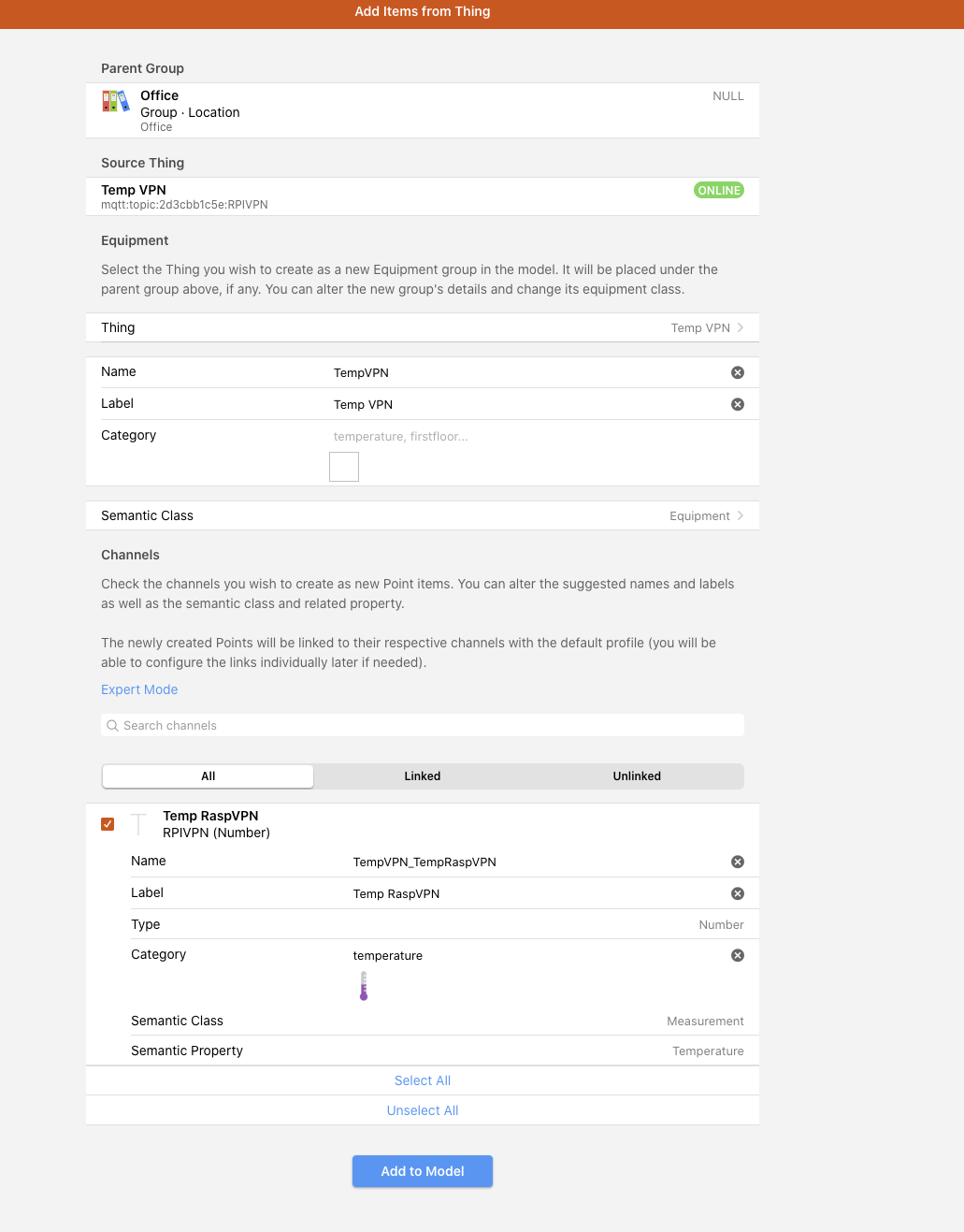Clear the equipment Label Temp VPN
The image size is (964, 1232).
(737, 404)
